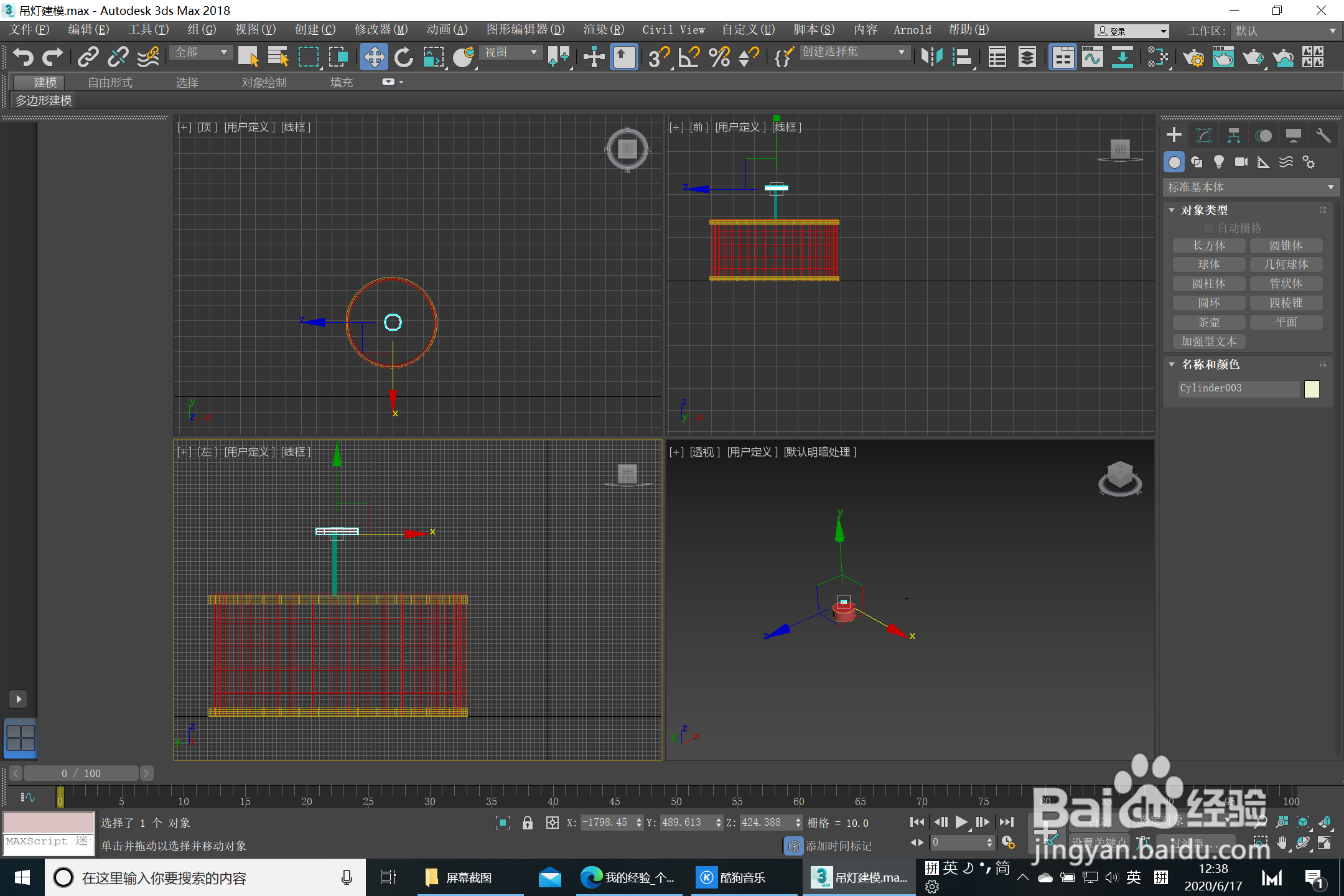1344x896 pixels.
Task: Open Utilities panel wrench icon
Action: (1323, 135)
